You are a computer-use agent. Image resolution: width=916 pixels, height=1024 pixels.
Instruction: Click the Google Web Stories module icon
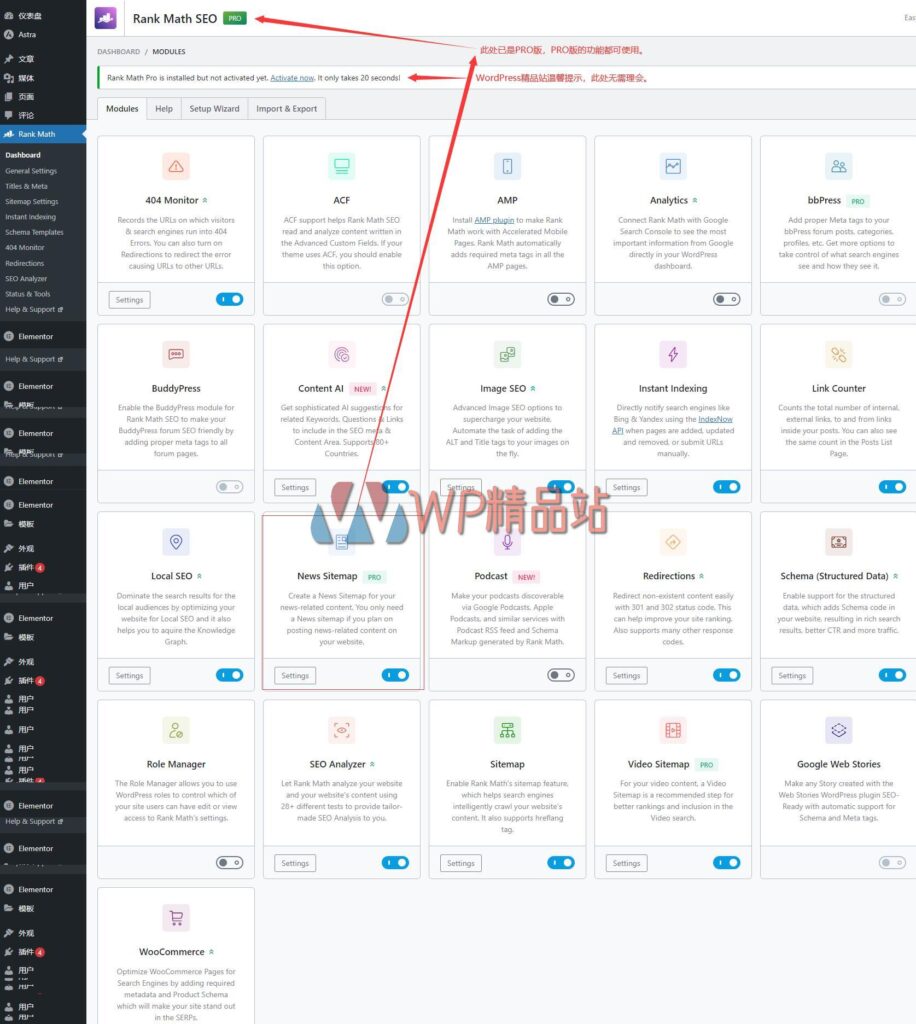(838, 730)
